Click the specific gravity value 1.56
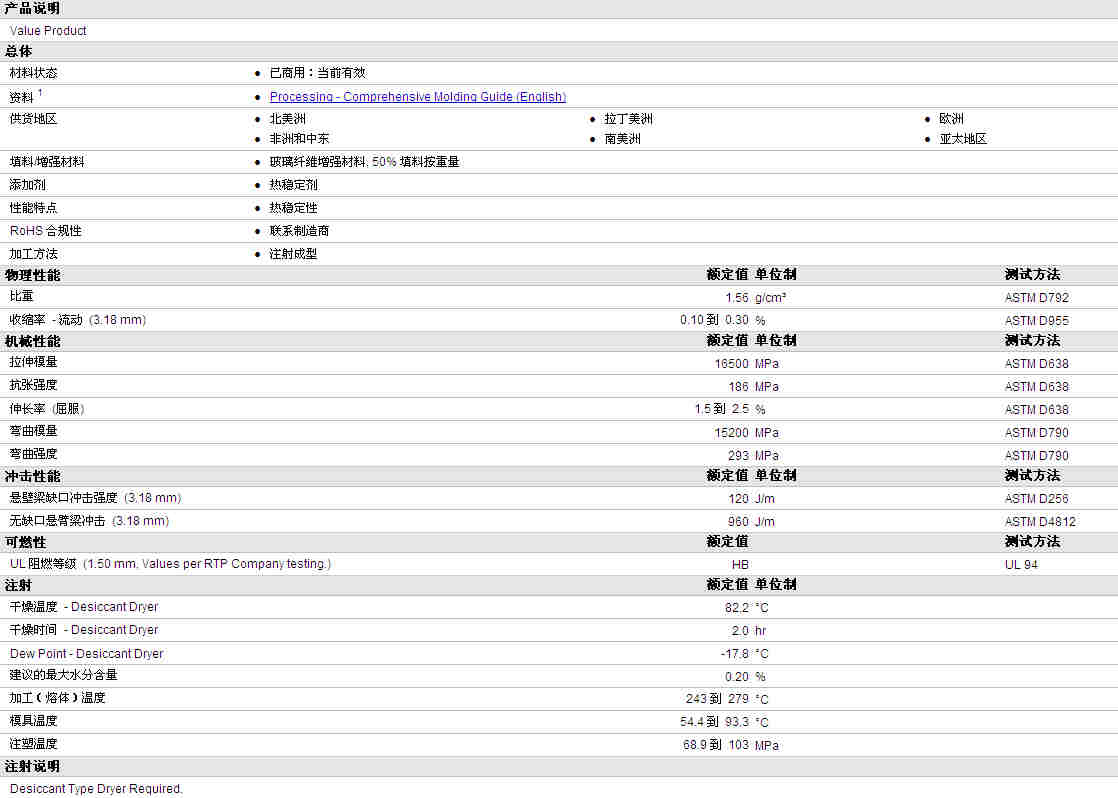The width and height of the screenshot is (1118, 798). (737, 298)
